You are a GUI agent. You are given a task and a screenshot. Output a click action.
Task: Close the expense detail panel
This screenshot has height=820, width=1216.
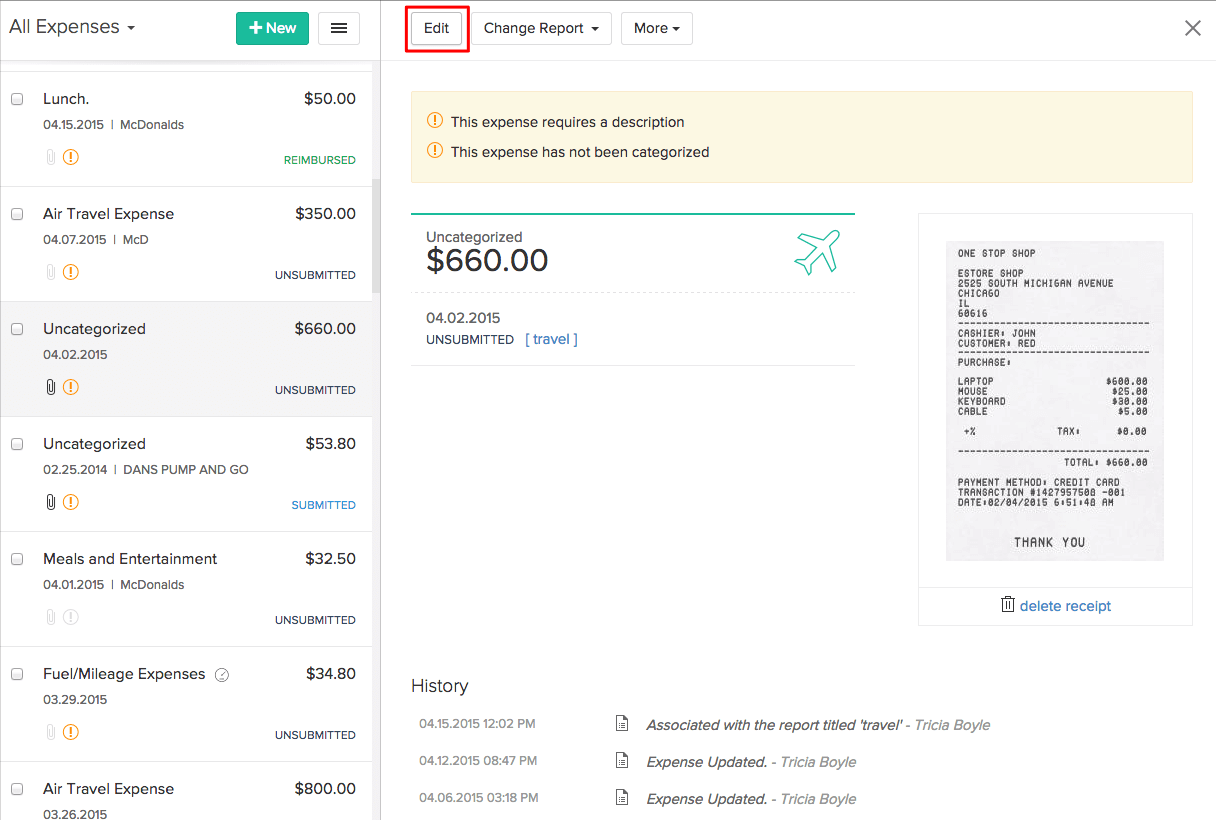[x=1192, y=28]
